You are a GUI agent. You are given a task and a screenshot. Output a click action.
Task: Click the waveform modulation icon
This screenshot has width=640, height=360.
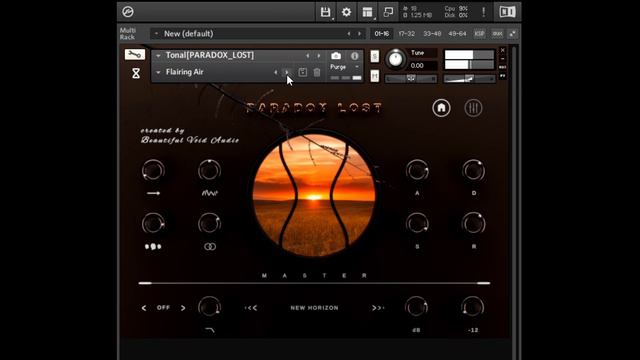click(209, 193)
